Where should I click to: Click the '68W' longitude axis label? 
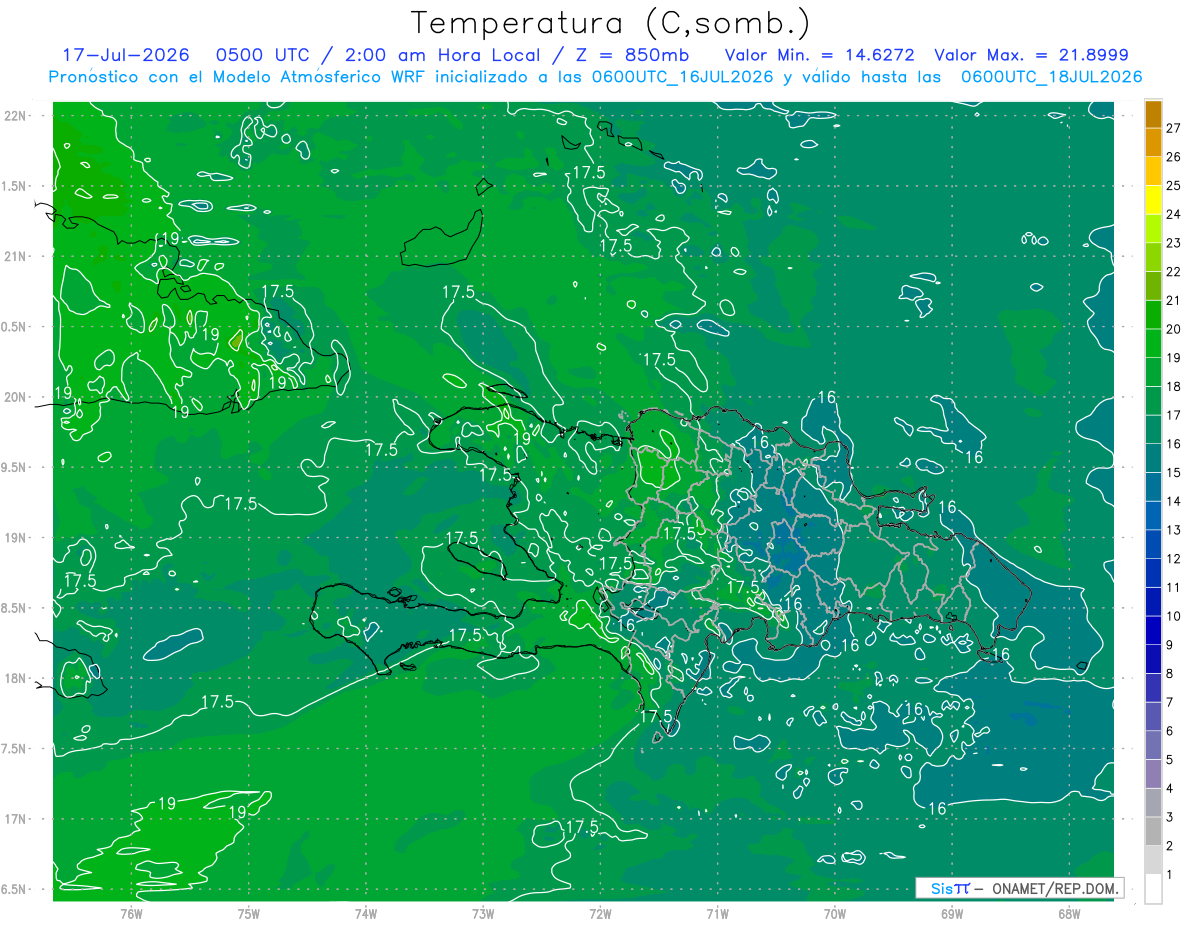1069,914
